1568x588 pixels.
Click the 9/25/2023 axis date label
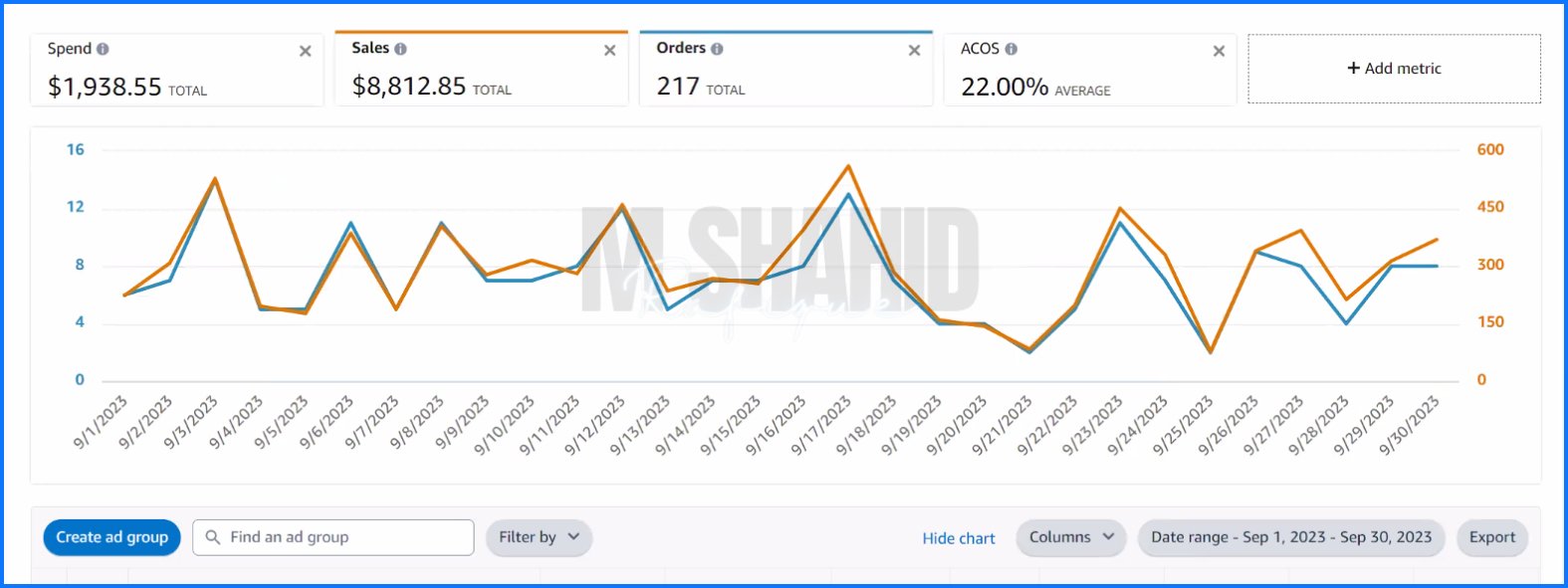click(1184, 425)
